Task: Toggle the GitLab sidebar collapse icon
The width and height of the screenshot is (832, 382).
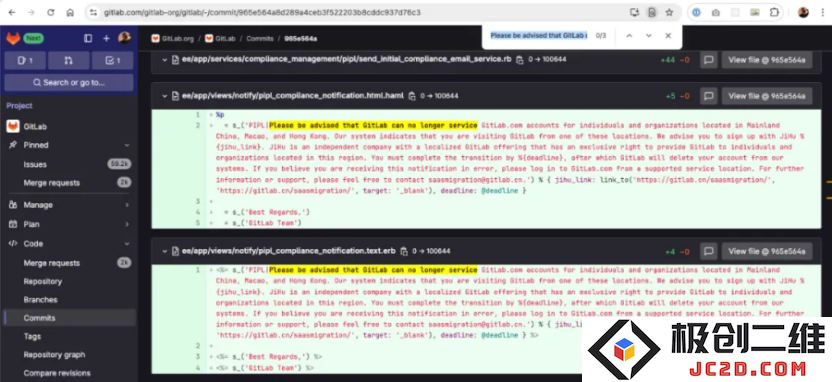Action: point(88,38)
